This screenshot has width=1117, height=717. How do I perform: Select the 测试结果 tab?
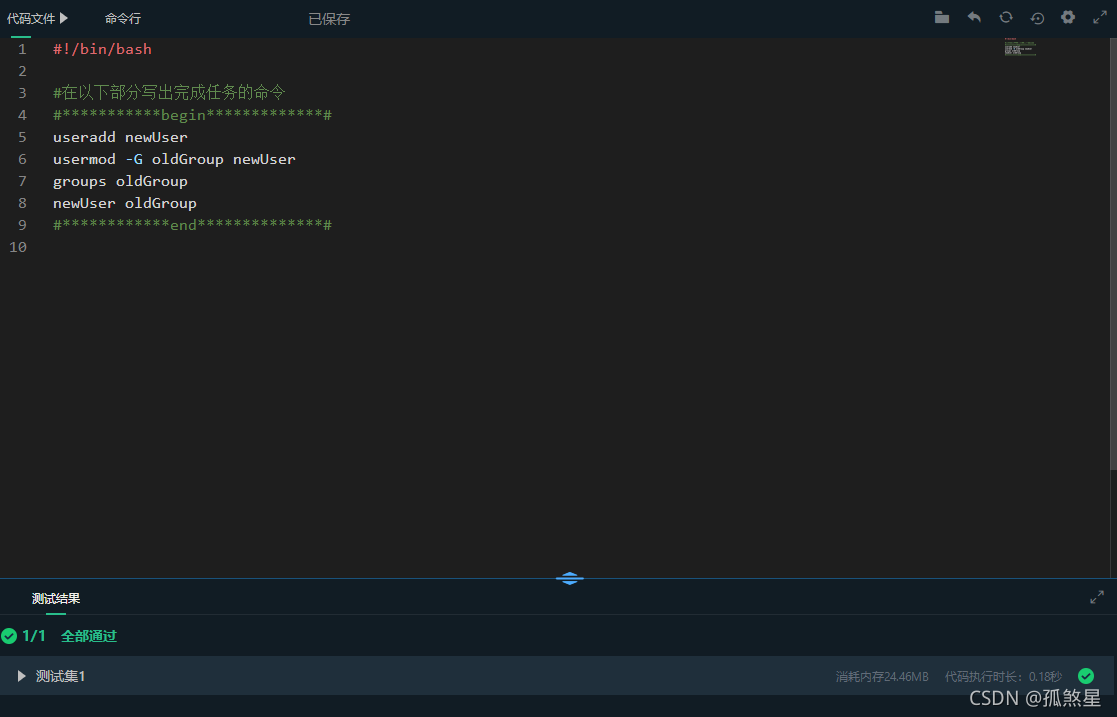(54, 597)
